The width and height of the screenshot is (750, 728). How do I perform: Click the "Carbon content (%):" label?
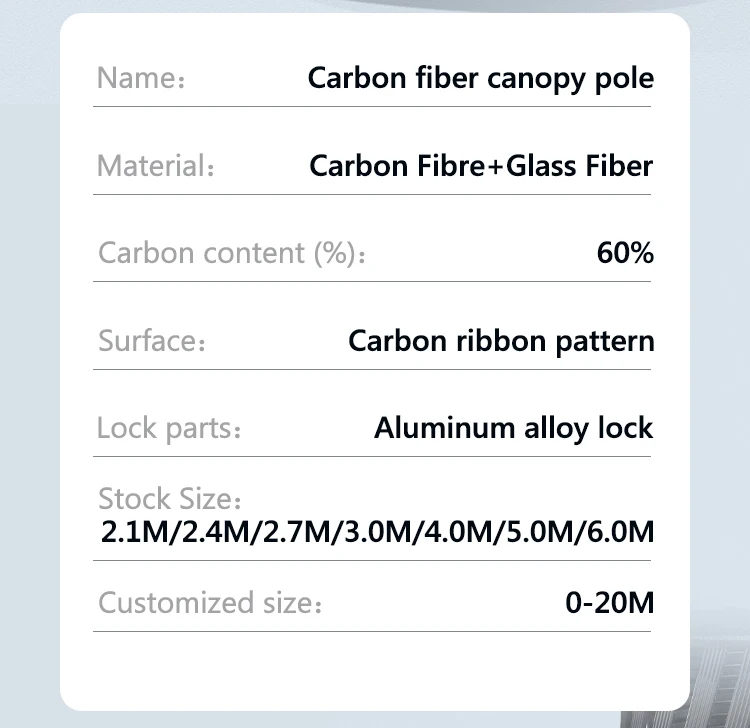pyautogui.click(x=232, y=253)
